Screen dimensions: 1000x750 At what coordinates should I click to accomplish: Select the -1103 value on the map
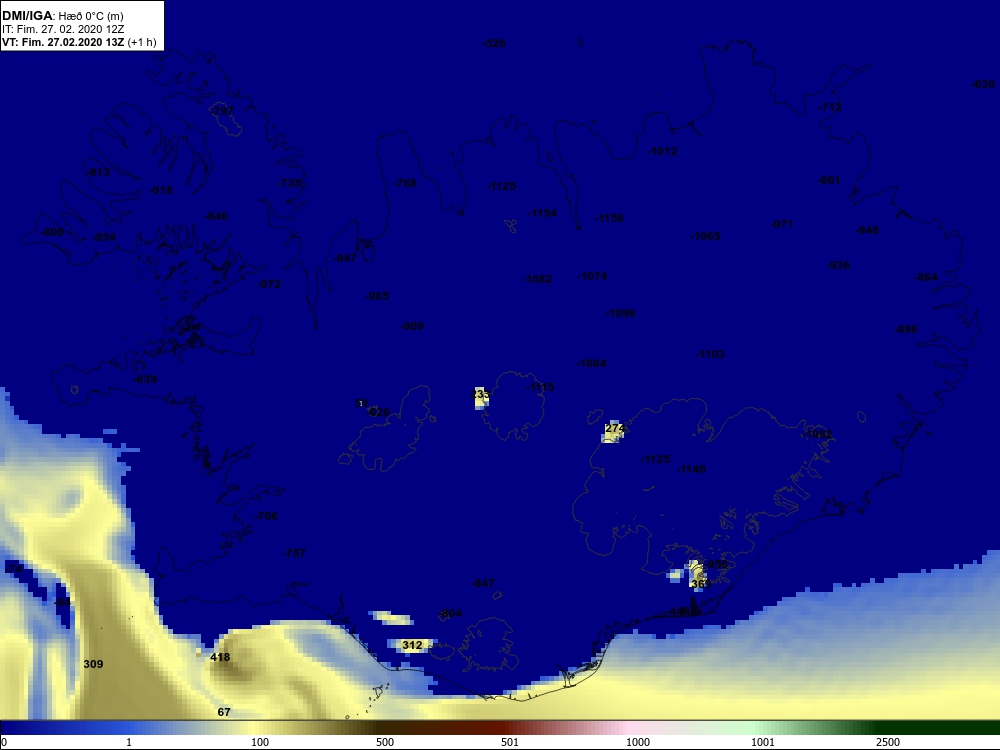[710, 354]
